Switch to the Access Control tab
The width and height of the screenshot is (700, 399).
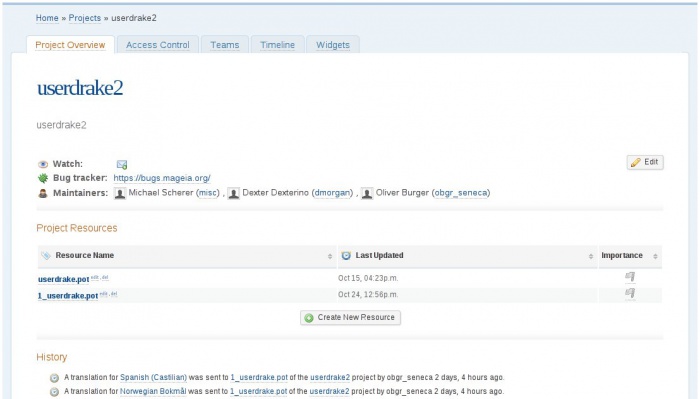tap(158, 45)
